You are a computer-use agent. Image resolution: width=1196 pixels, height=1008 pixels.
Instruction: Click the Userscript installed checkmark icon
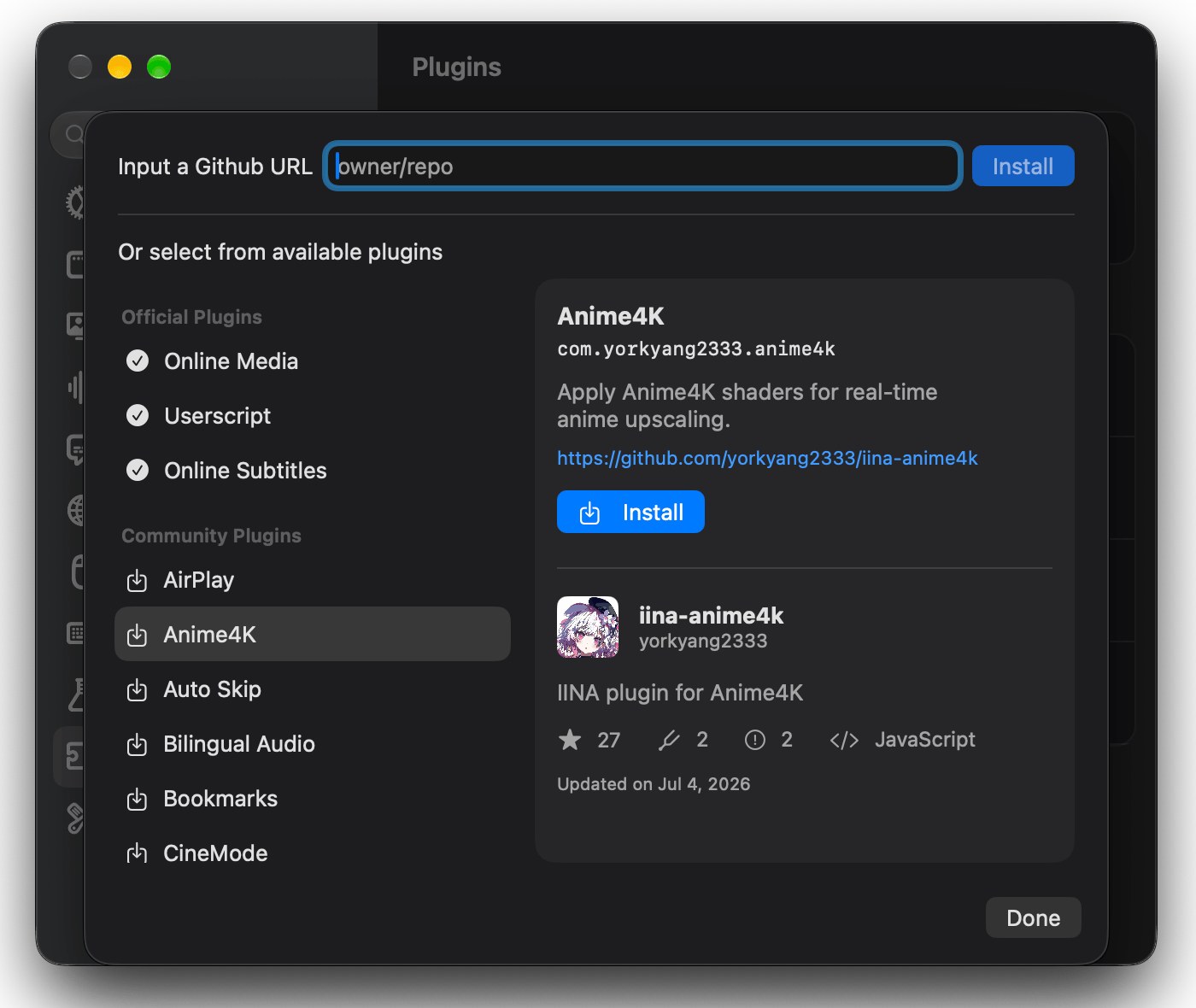[x=138, y=416]
